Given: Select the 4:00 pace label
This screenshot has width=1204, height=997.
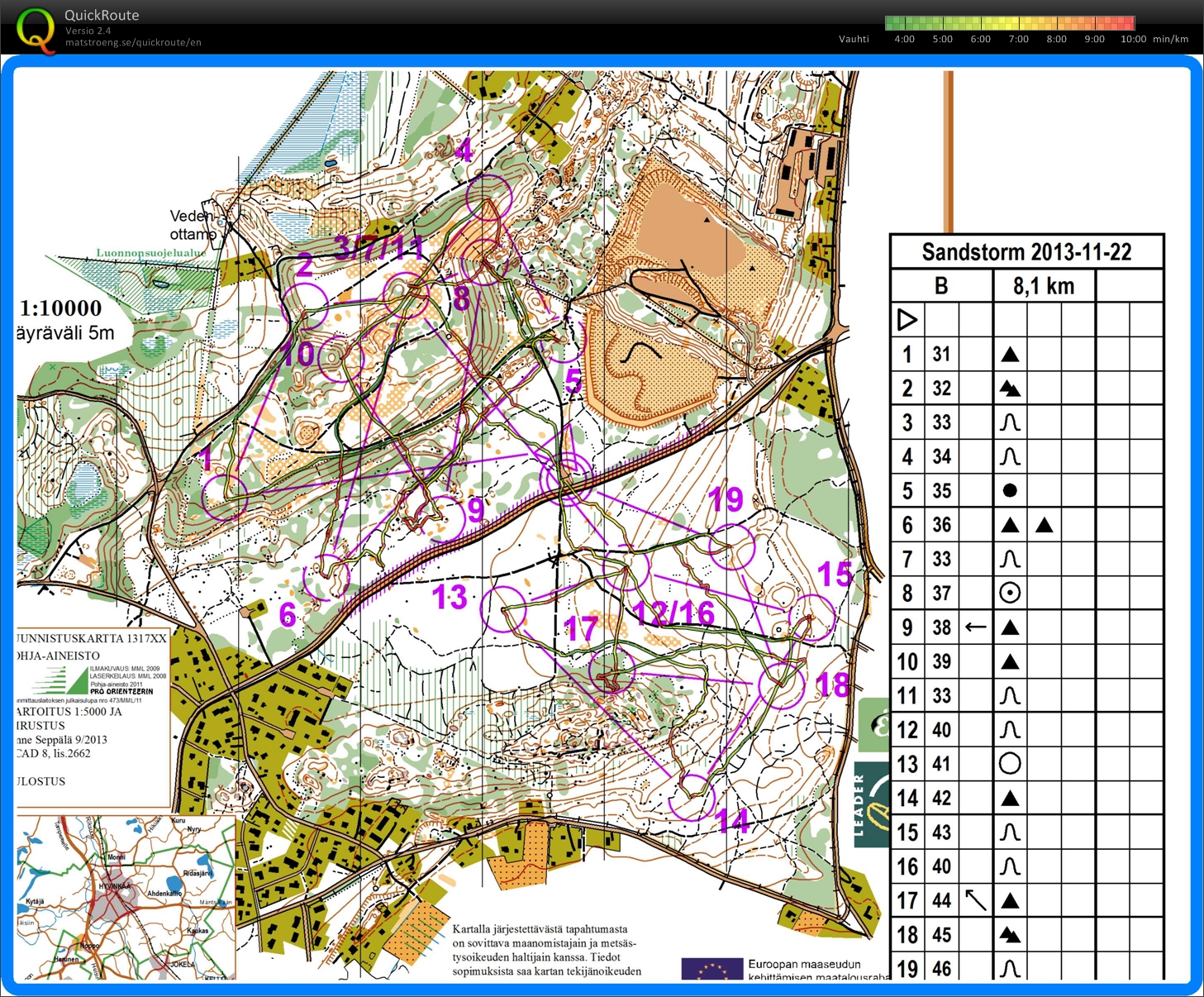Looking at the screenshot, I should pos(904,39).
